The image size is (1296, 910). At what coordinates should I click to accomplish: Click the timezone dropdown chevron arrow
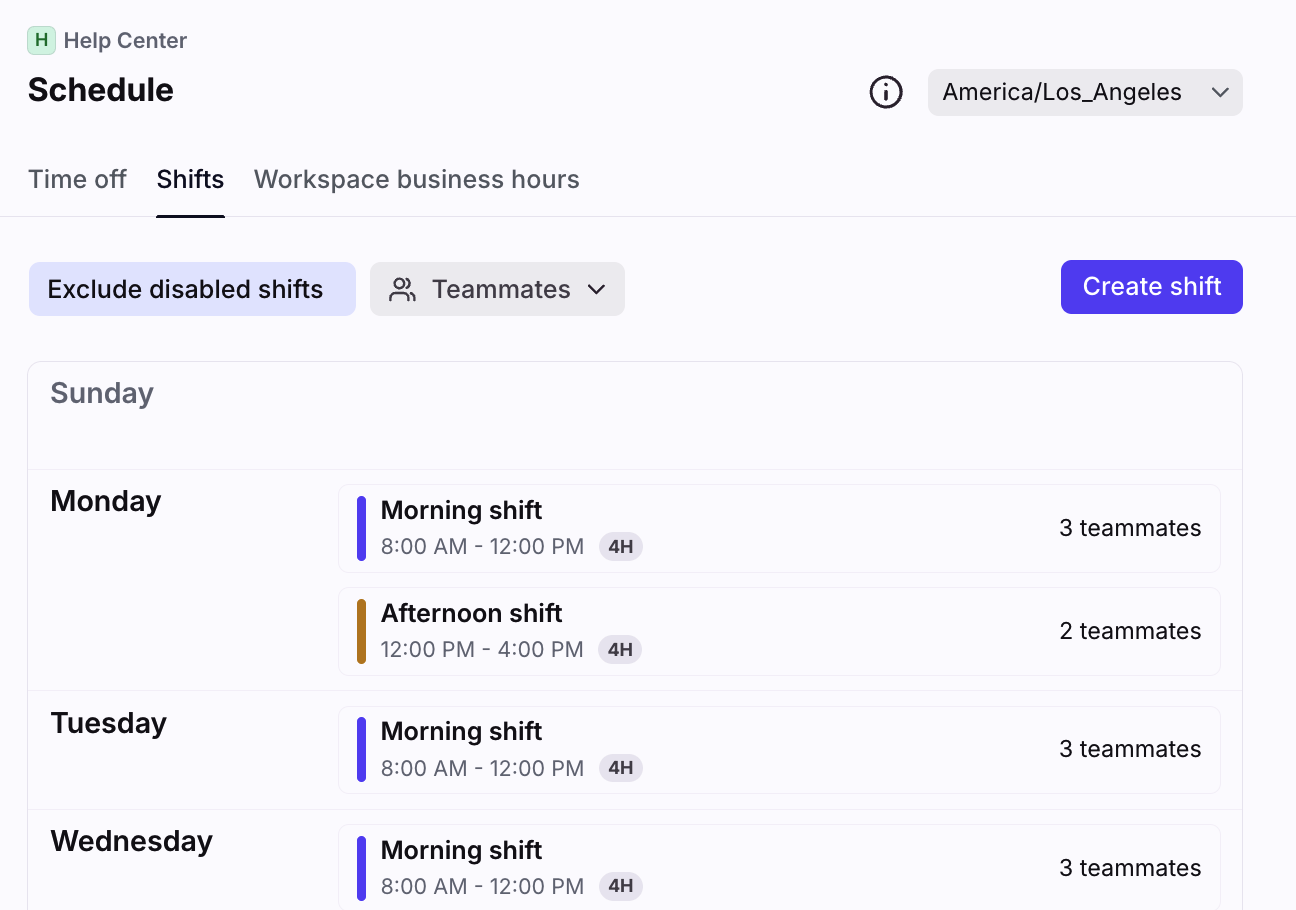click(1219, 93)
